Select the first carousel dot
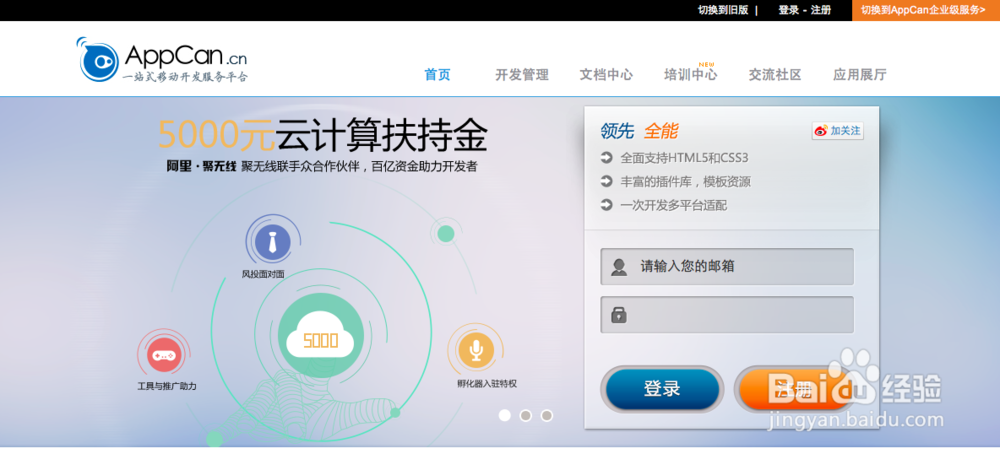The image size is (1000, 454). 504,416
